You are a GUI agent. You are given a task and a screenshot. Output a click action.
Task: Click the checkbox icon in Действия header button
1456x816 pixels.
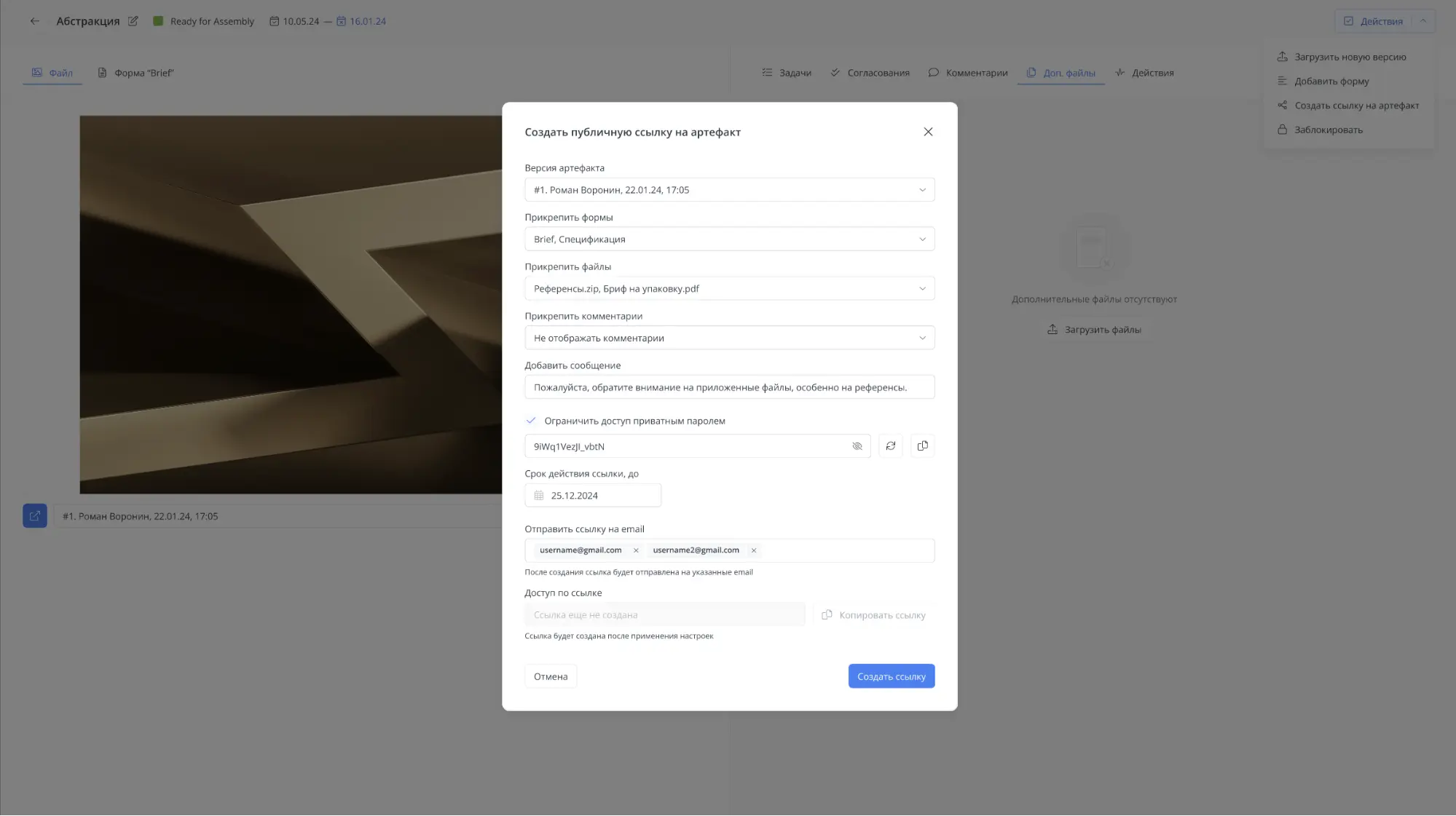coord(1348,21)
